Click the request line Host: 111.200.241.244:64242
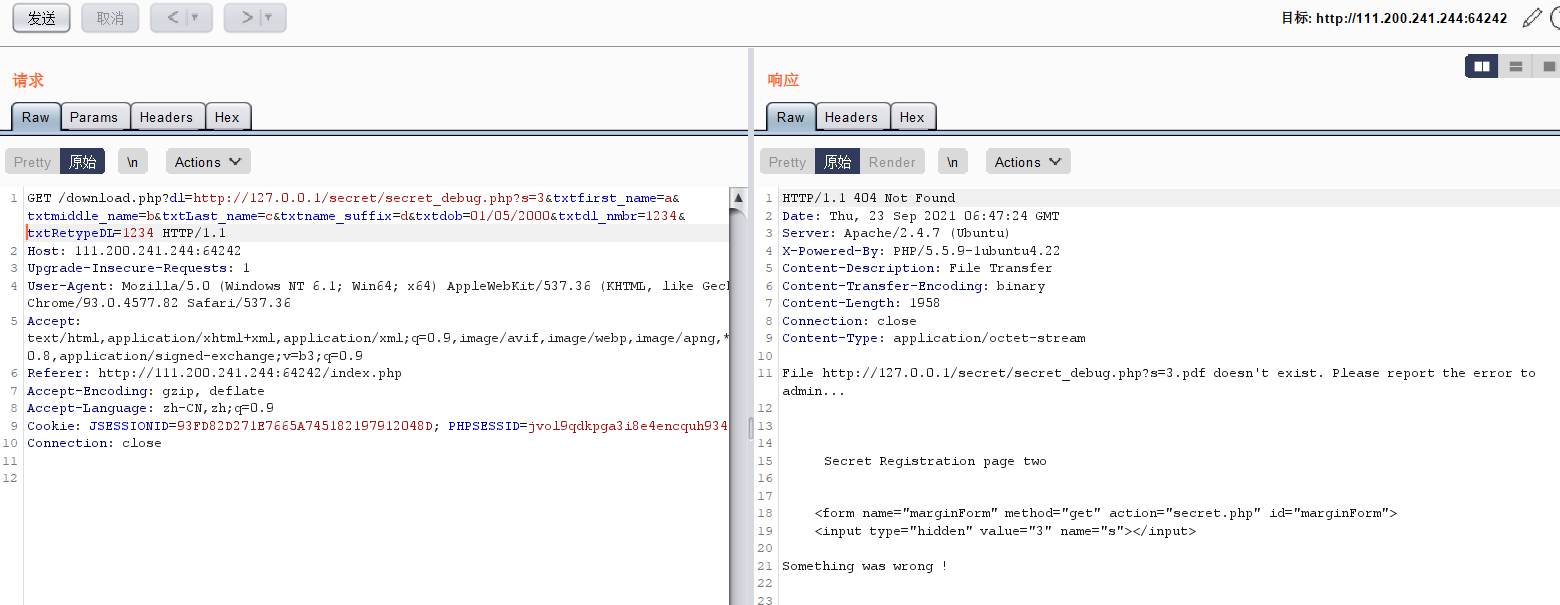Image resolution: width=1560 pixels, height=605 pixels. click(134, 251)
